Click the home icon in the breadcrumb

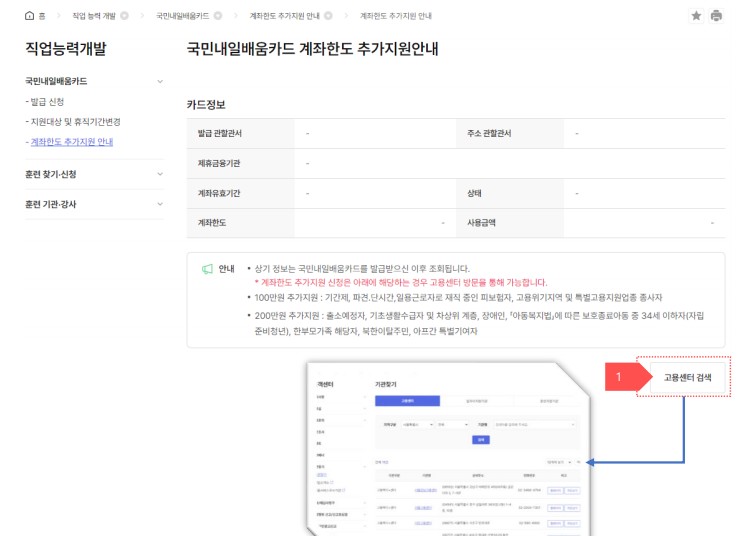coord(30,16)
